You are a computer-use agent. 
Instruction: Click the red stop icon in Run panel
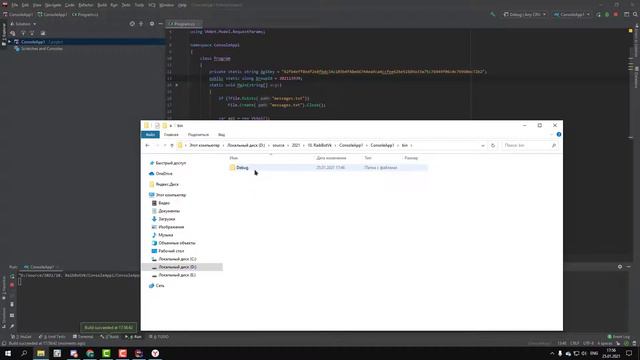pyautogui.click(x=12, y=285)
